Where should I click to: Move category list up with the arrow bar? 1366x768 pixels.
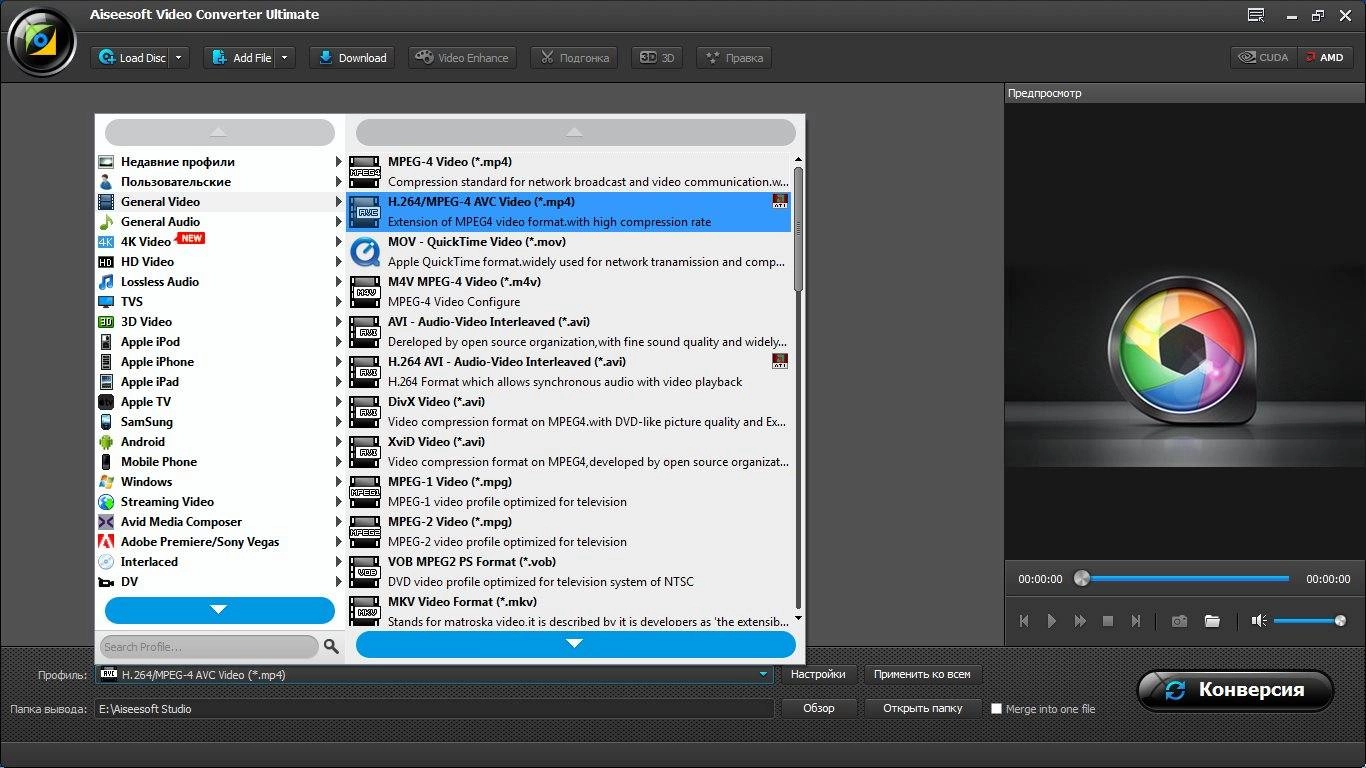220,132
